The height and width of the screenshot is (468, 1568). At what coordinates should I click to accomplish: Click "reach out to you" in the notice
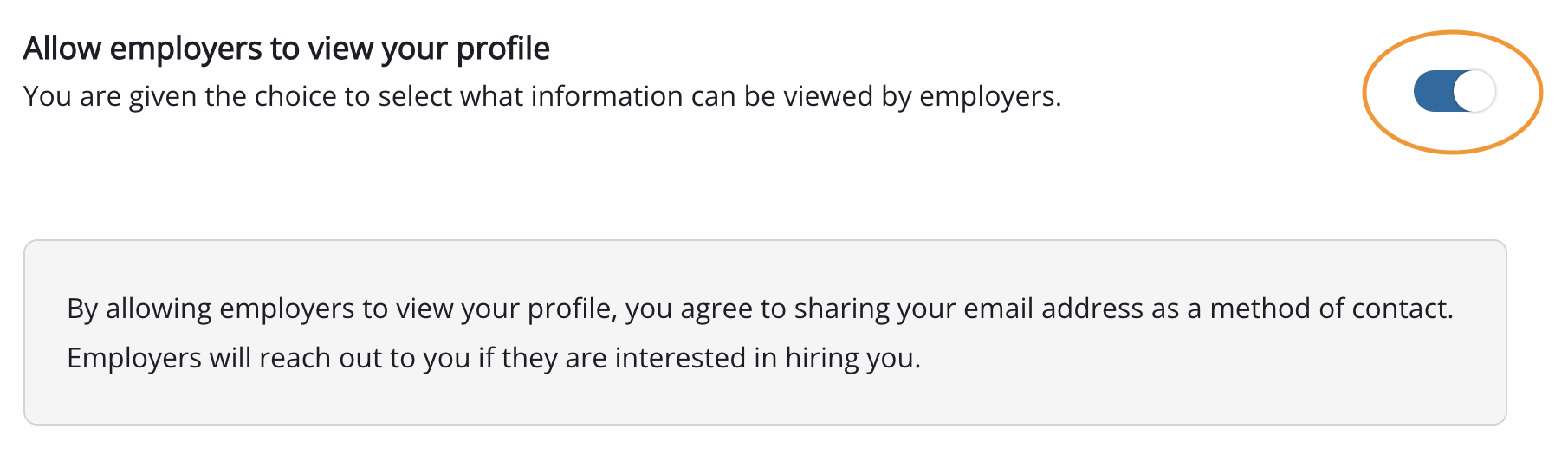364,358
